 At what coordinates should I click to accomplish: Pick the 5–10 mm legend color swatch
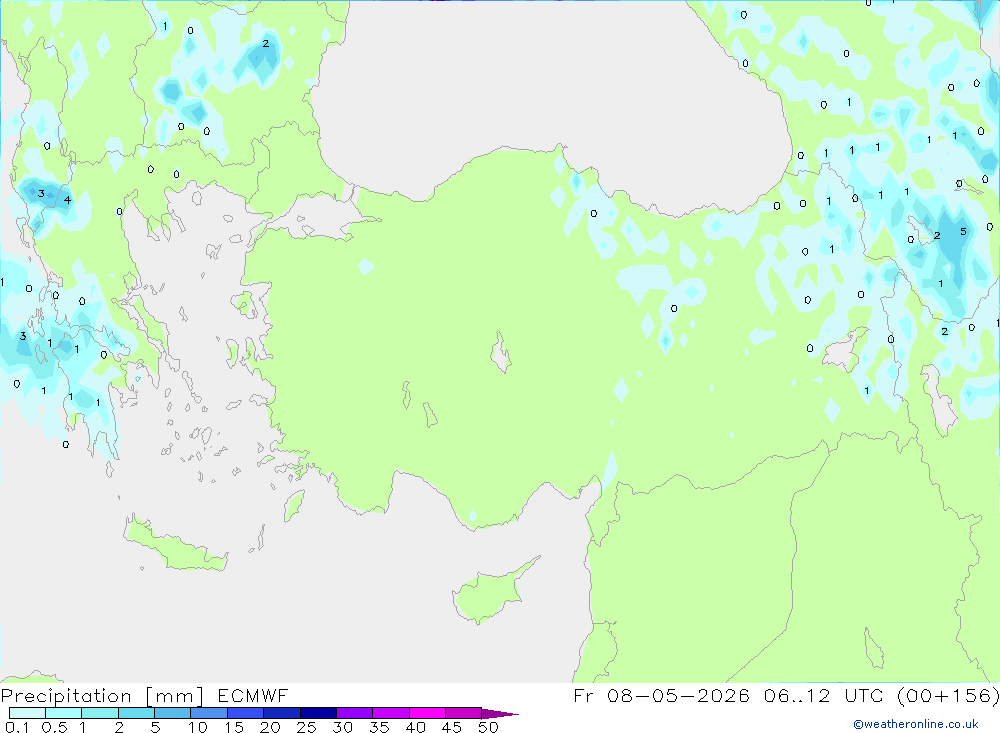(172, 713)
